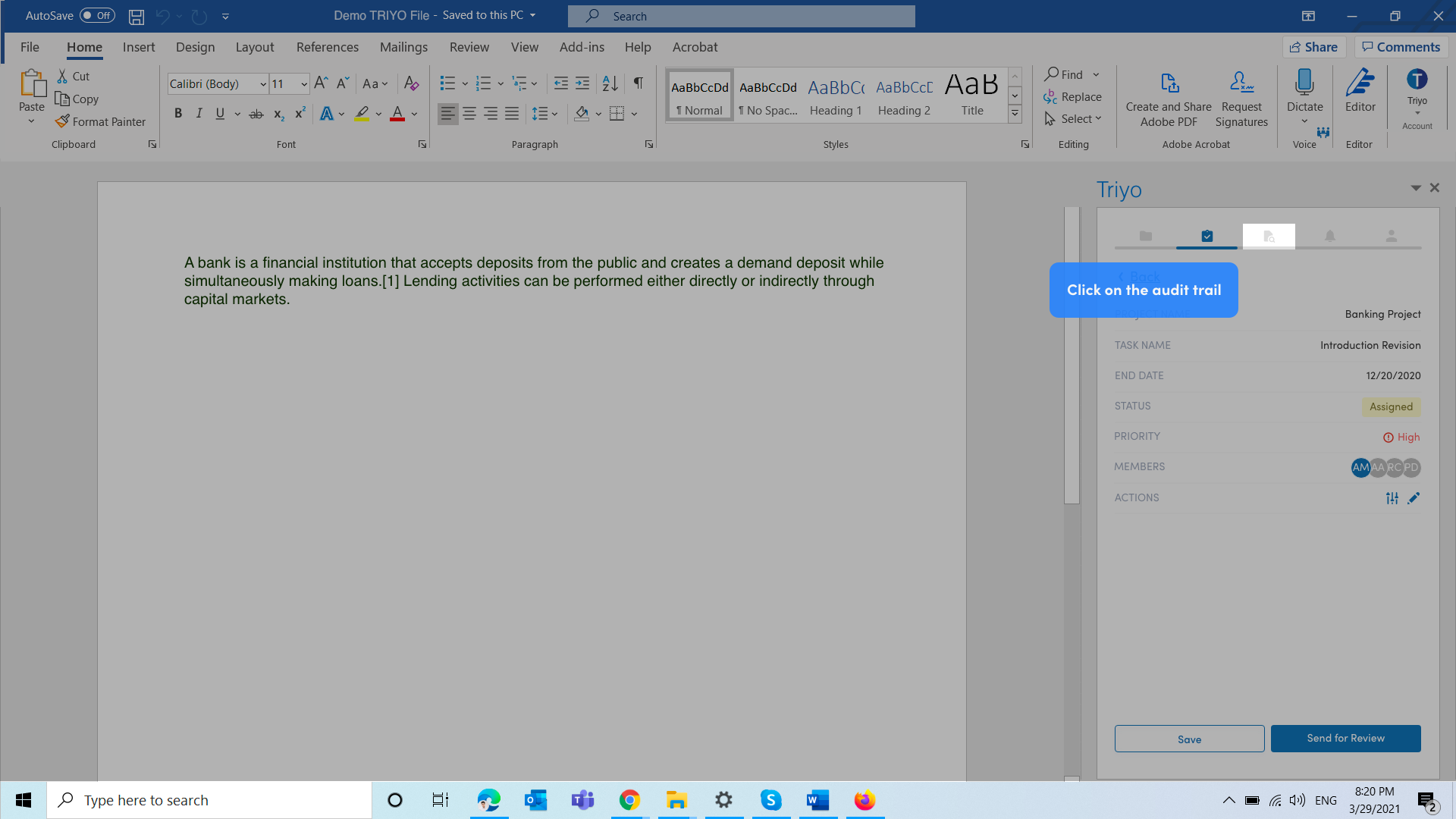Switch to the Review tab
Screen dimensions: 1456x819
coord(469,47)
